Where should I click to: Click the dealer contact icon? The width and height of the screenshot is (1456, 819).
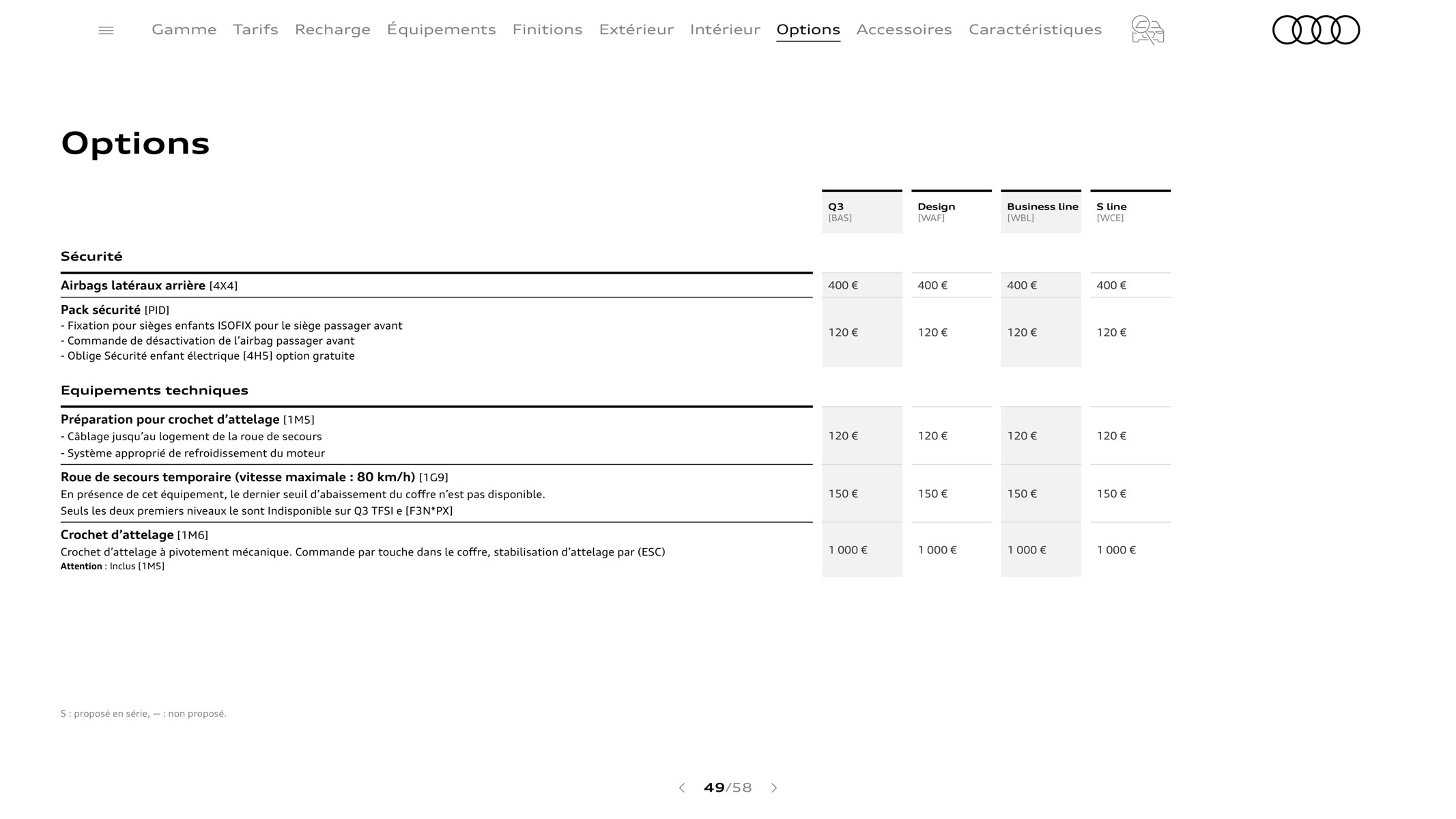pos(1147,30)
